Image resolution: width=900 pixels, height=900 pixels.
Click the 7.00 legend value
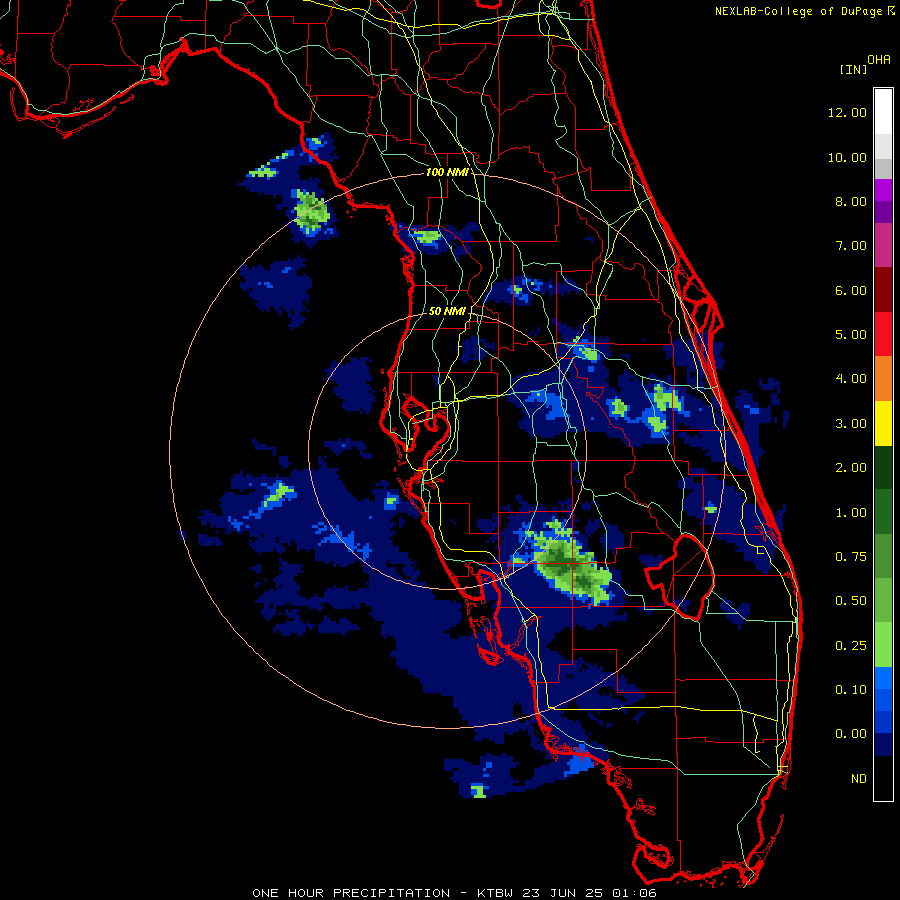tap(851, 246)
